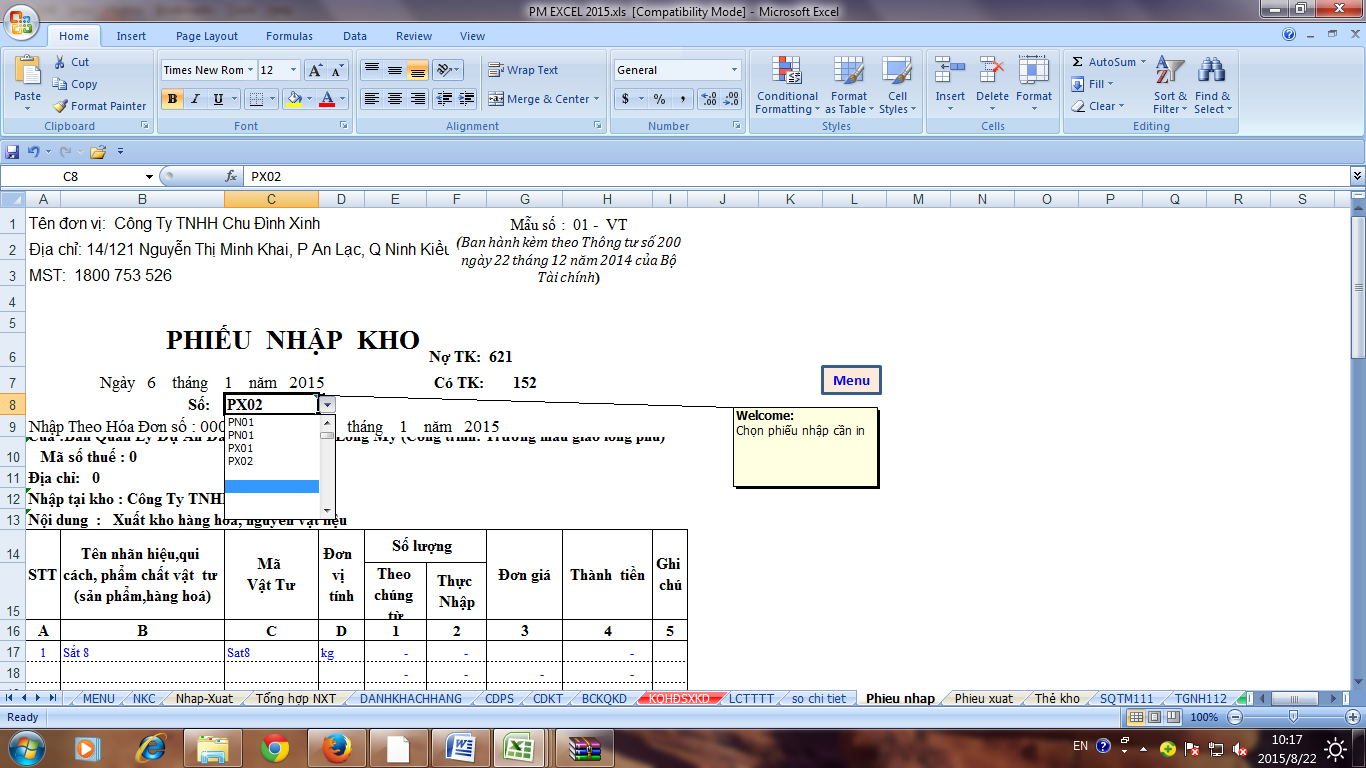This screenshot has width=1366, height=768.
Task: Open the Phieu xuat sheet tab
Action: click(983, 698)
